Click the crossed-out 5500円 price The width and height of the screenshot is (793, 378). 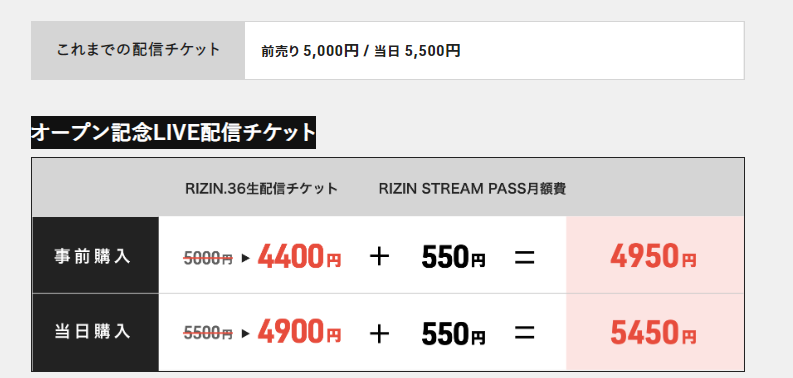208,333
